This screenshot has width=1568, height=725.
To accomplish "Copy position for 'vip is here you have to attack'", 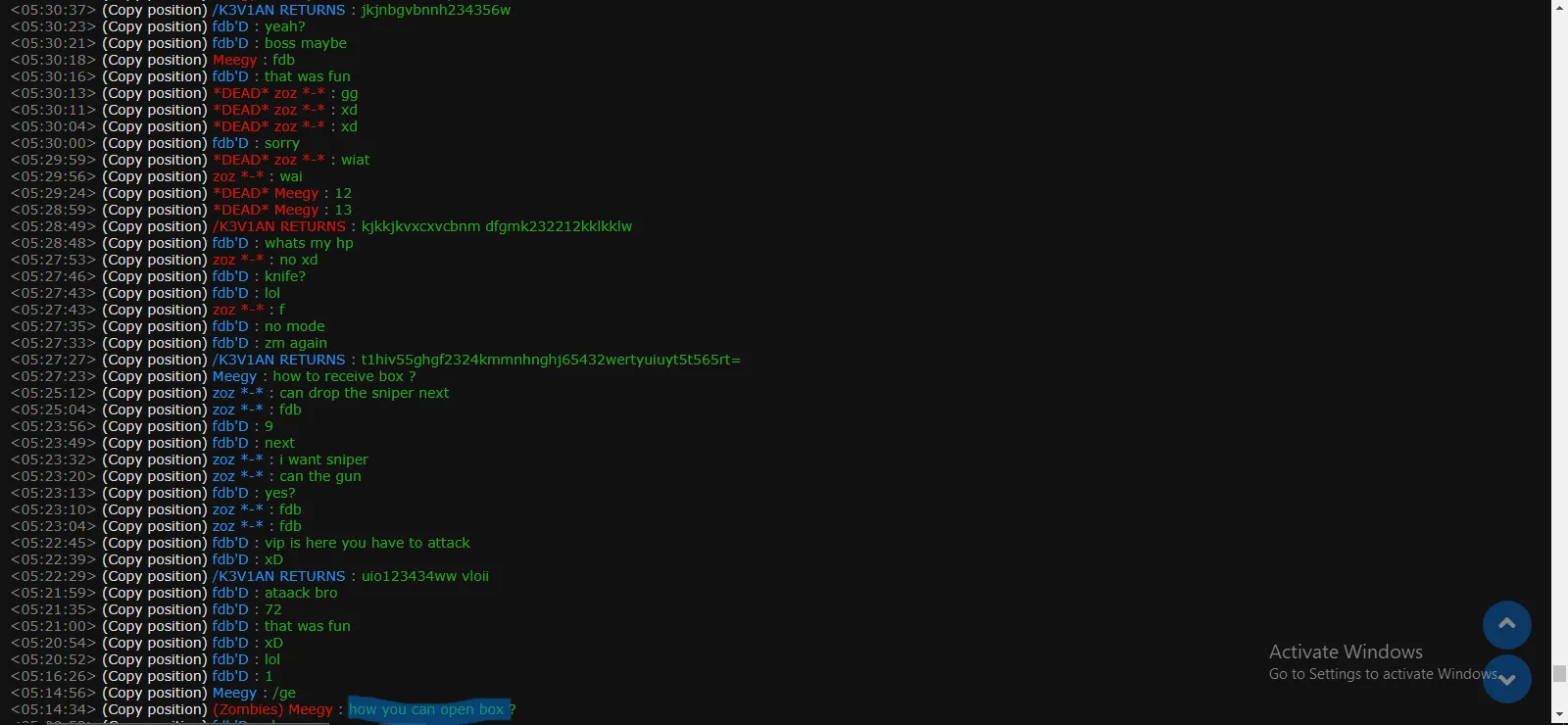I will (x=155, y=543).
